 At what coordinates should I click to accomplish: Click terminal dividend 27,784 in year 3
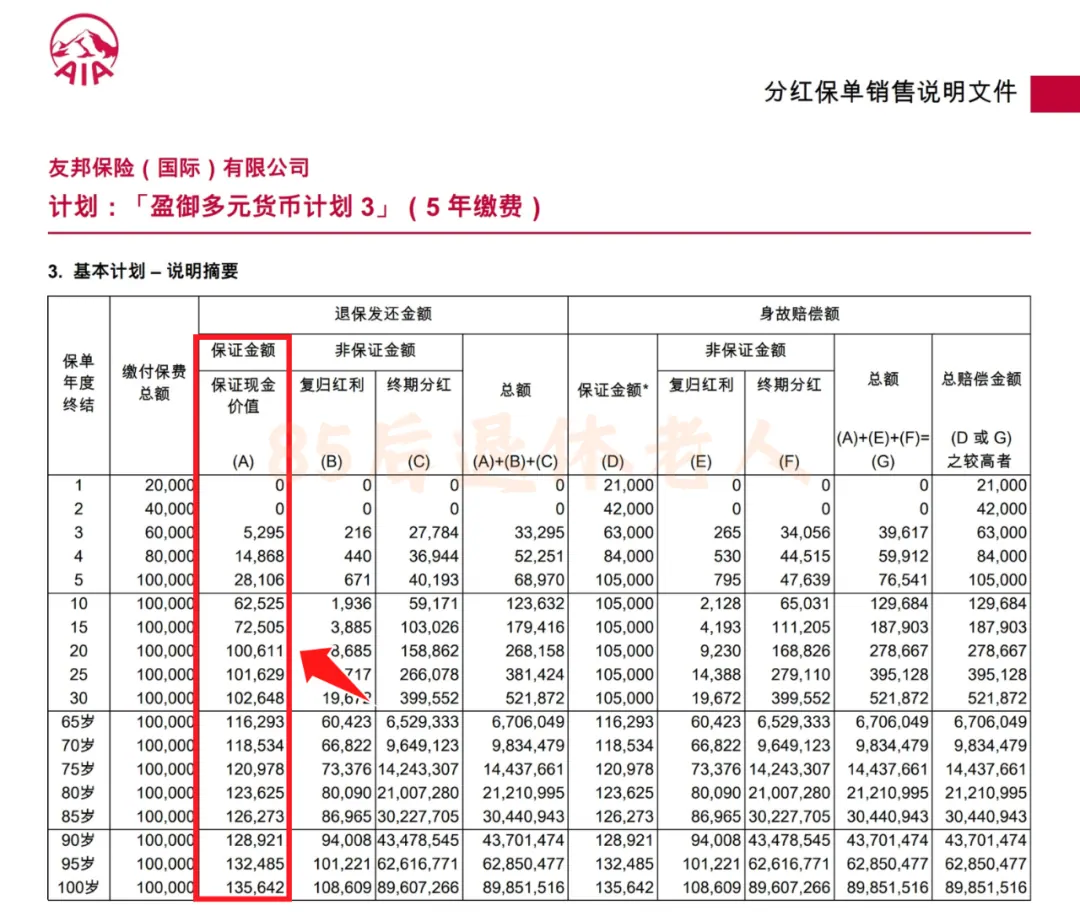coord(433,532)
